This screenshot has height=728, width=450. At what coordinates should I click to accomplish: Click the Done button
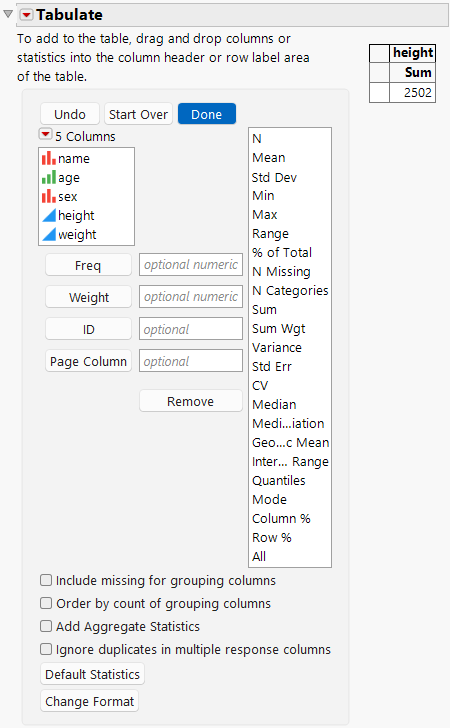(x=207, y=114)
